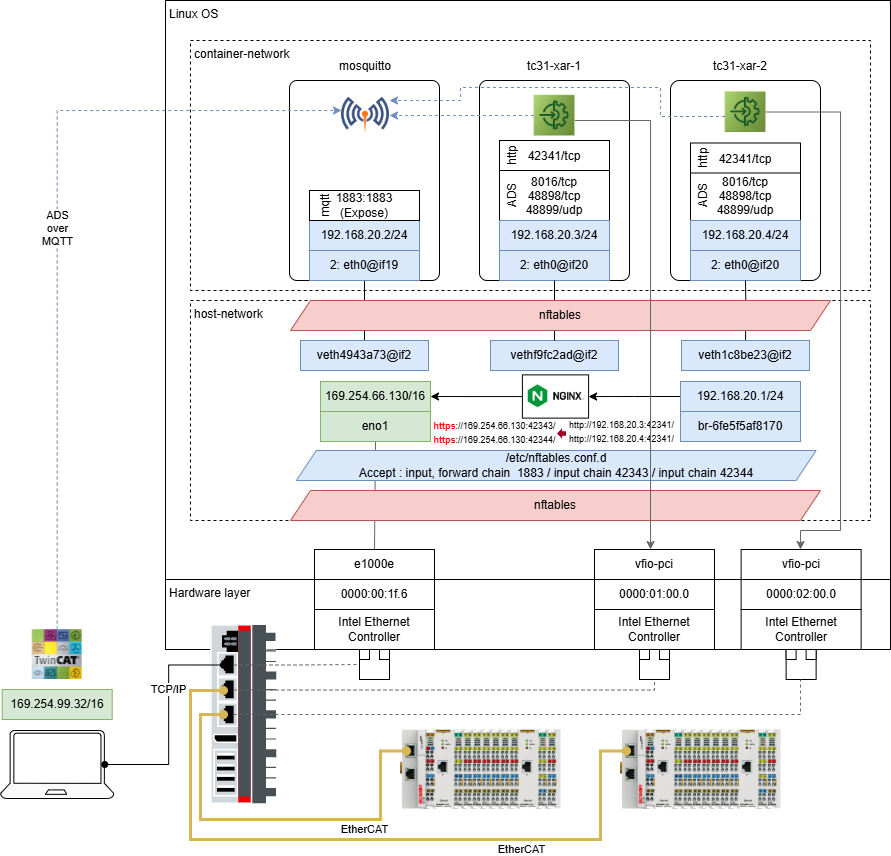The width and height of the screenshot is (891, 856).
Task: Select the laptop computer icon
Action: (57, 764)
